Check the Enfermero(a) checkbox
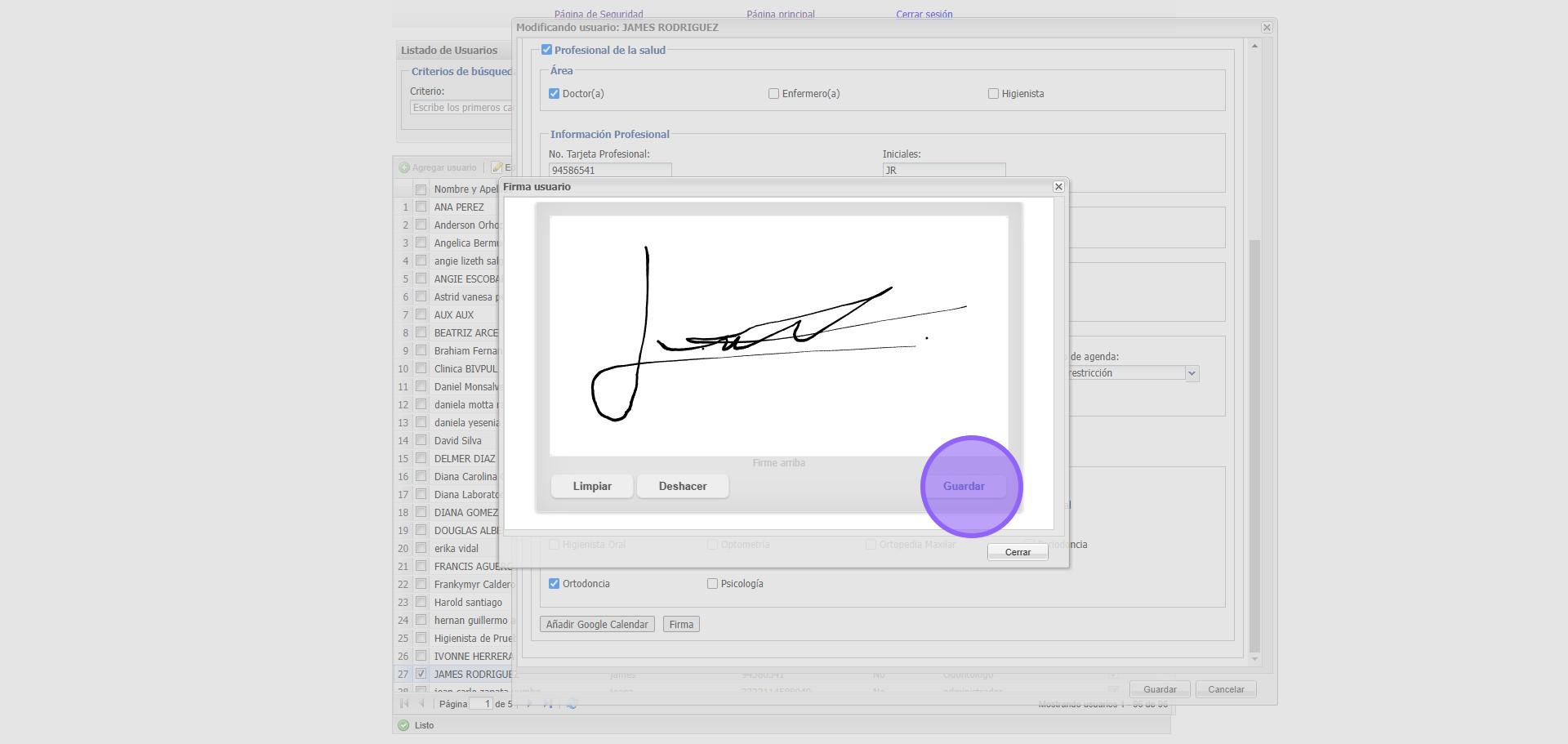1568x744 pixels. coord(773,94)
